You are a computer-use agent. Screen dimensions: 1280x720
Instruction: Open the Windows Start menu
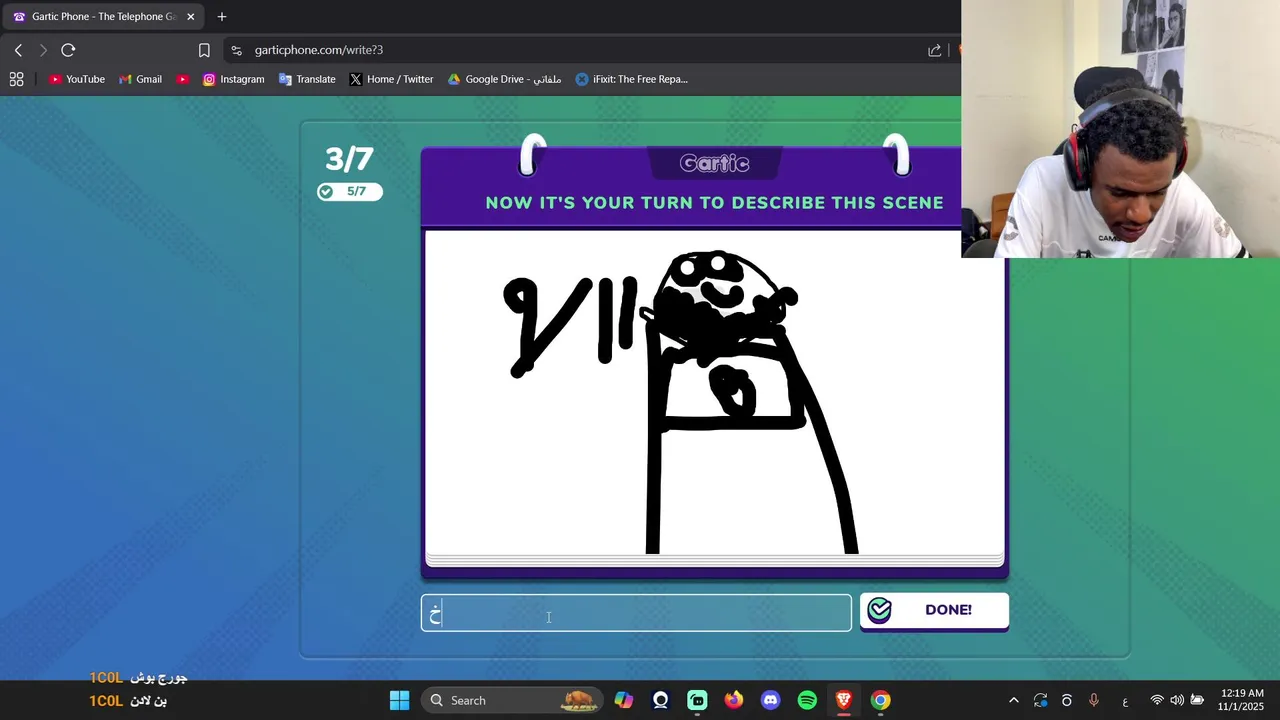click(399, 700)
